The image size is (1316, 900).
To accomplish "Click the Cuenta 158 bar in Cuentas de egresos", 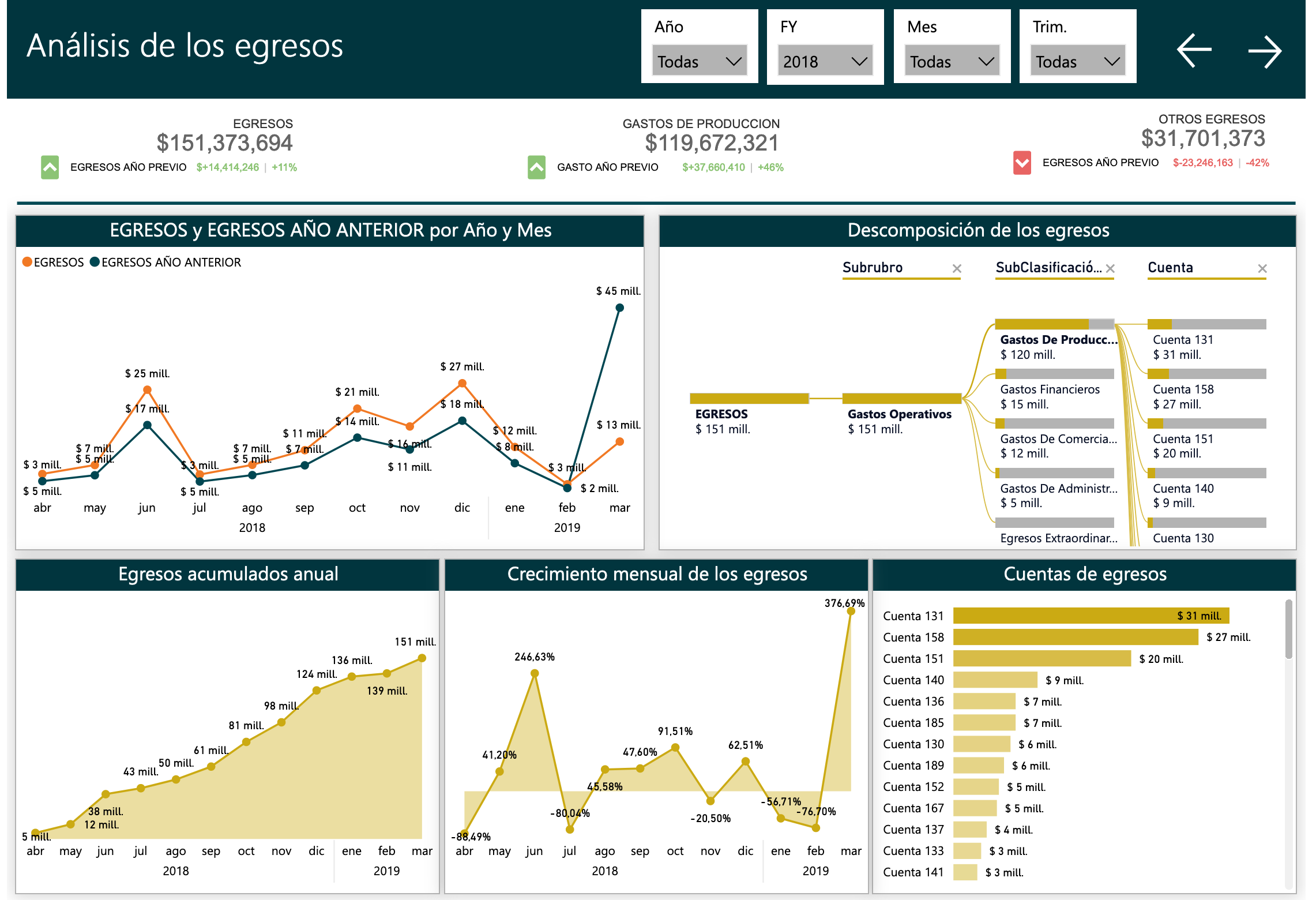I will coord(1075,637).
